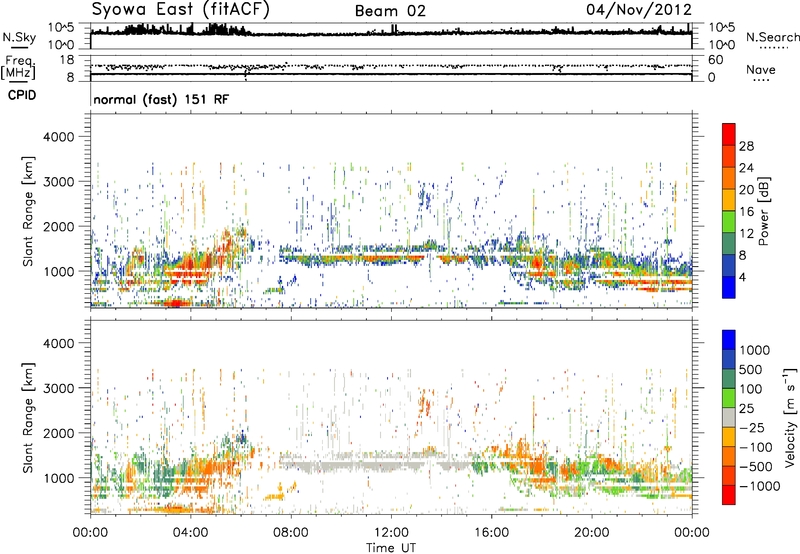Click the date '04/Nov/2012'
800x554 pixels.
coord(639,10)
